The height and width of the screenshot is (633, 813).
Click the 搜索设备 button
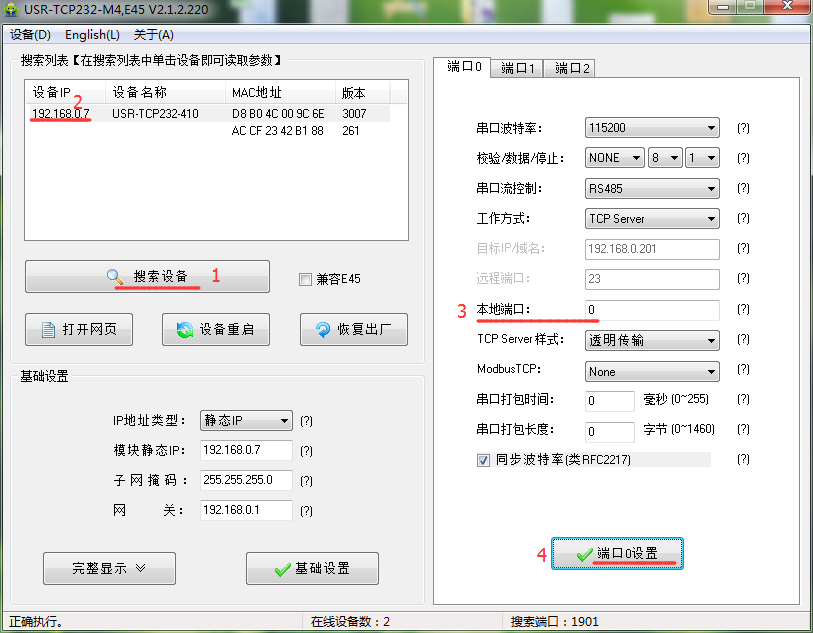coord(147,276)
